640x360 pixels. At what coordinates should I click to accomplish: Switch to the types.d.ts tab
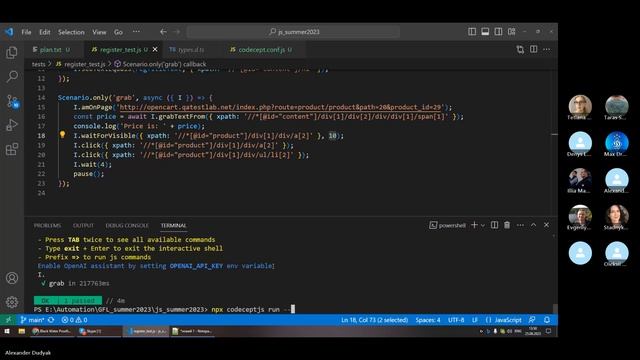tap(191, 49)
